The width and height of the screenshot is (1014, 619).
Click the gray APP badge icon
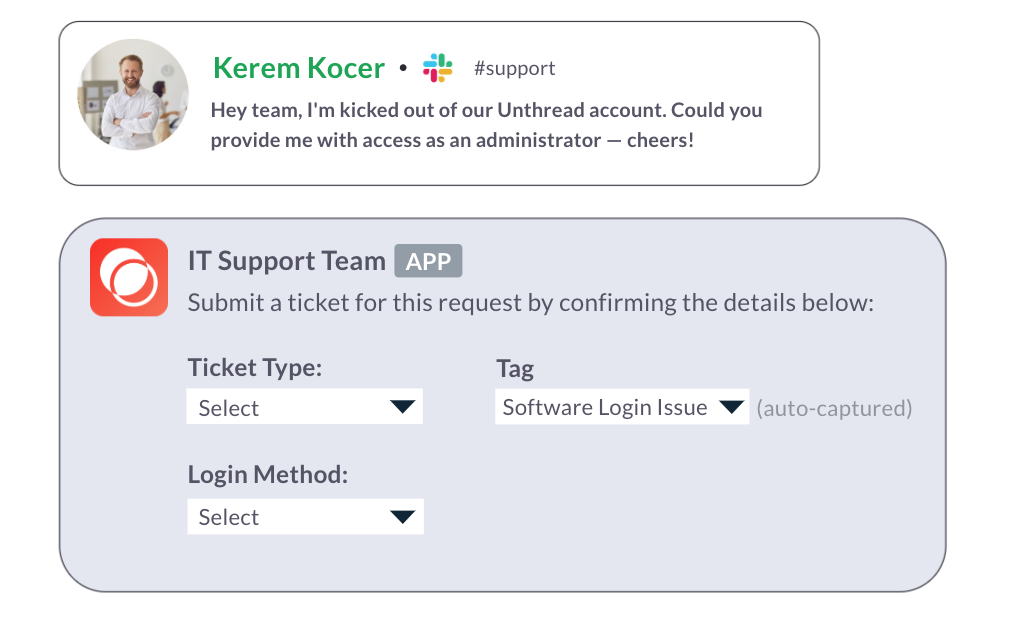click(x=428, y=260)
